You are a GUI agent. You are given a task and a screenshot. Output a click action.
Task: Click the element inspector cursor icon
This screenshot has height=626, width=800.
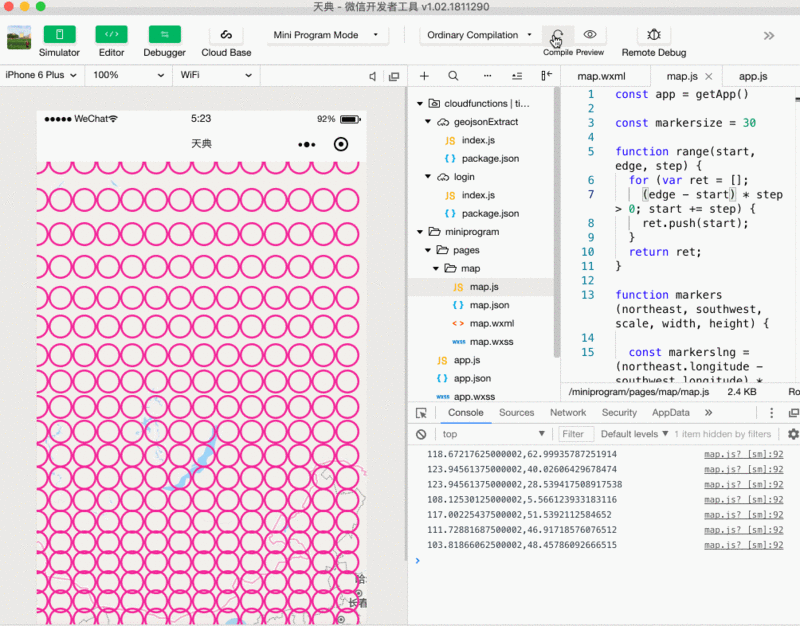(x=421, y=413)
